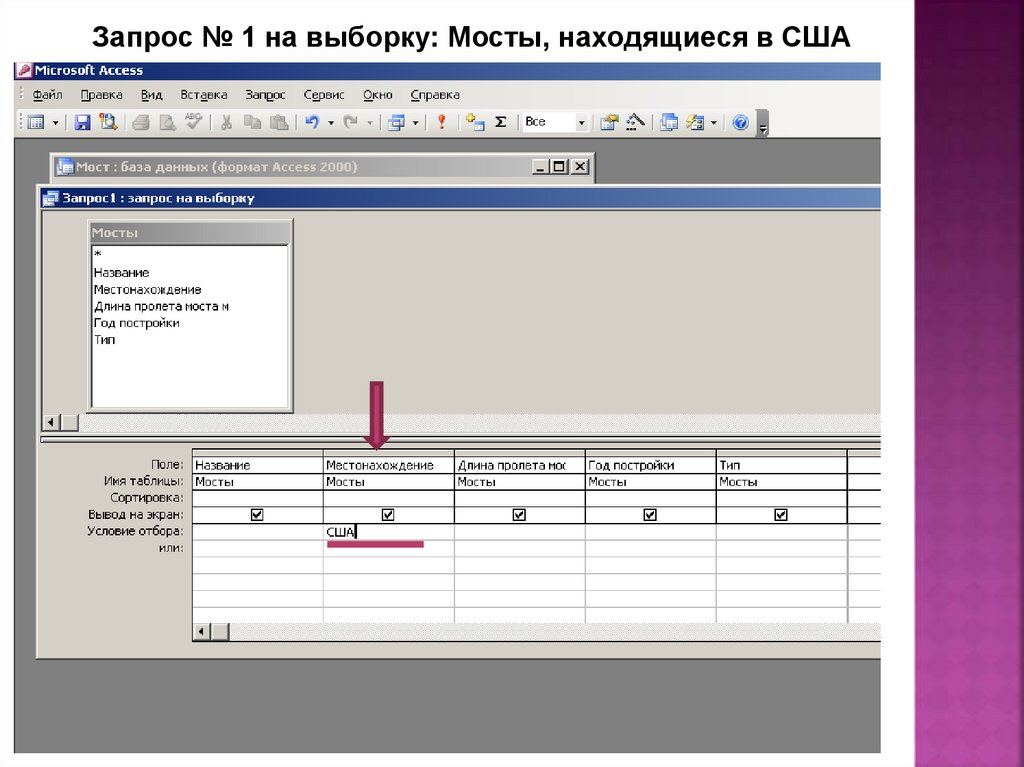Viewport: 1024px width, 767px height.
Task: Click the Database Window icon
Action: 669,122
